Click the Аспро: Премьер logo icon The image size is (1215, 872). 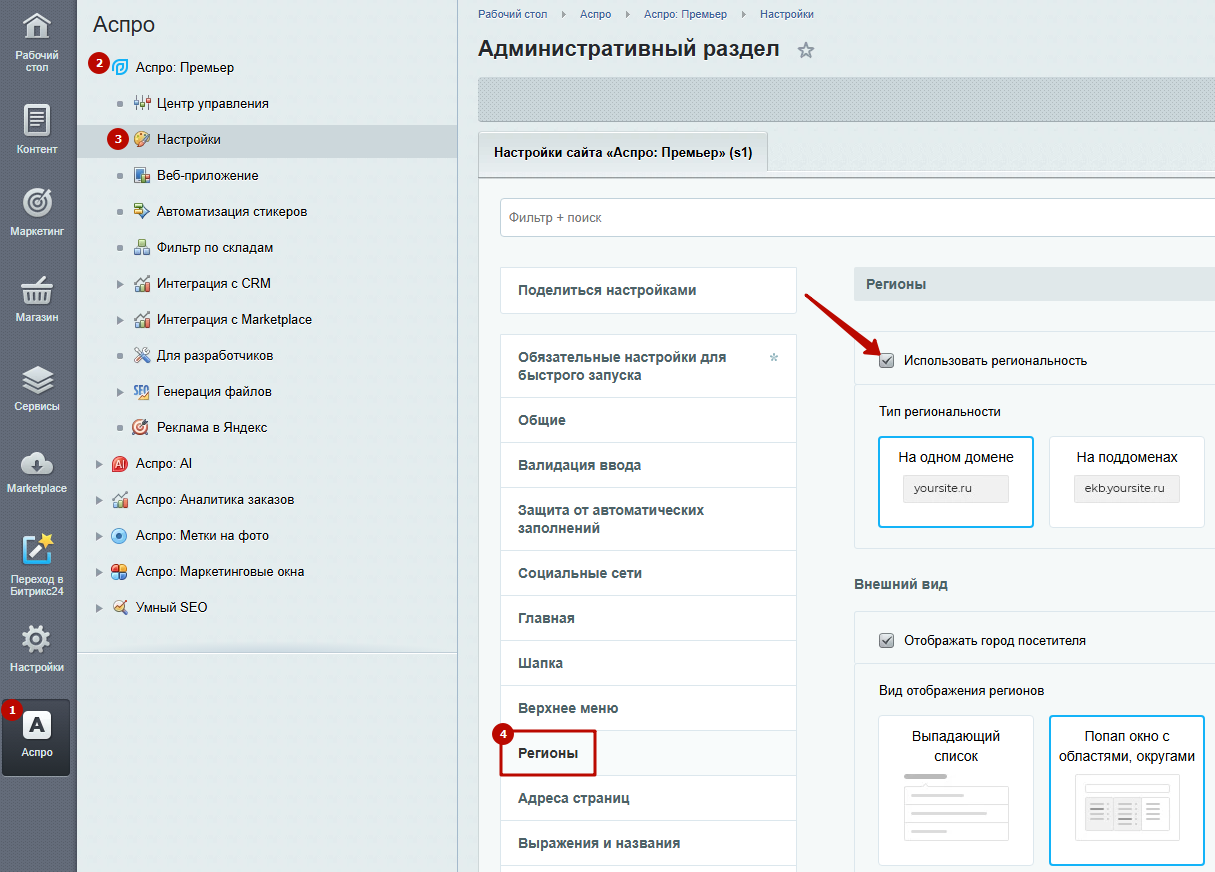click(x=120, y=68)
